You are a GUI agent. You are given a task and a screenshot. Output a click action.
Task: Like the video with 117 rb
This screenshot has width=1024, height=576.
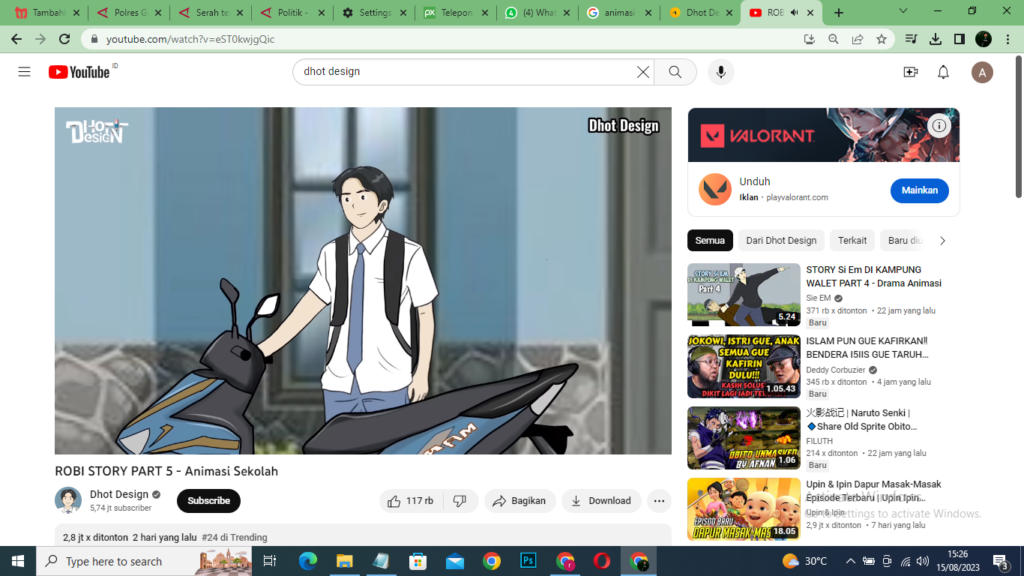(x=411, y=501)
